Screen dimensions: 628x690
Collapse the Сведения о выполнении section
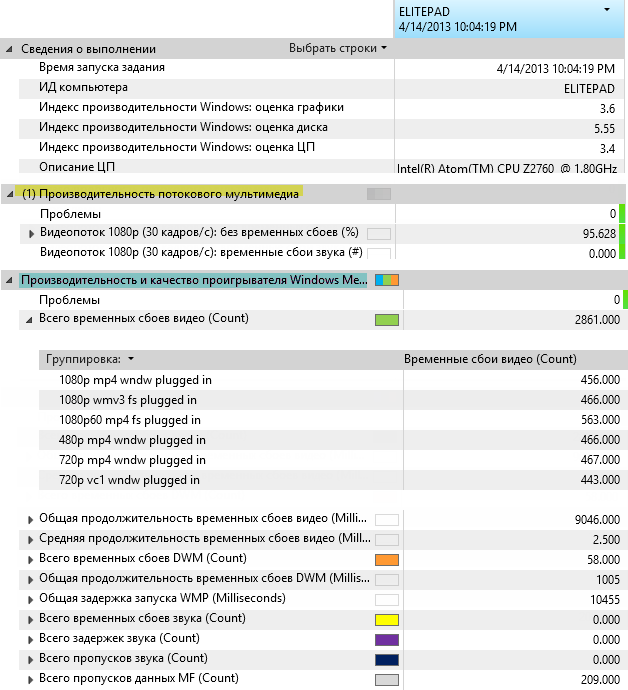(x=9, y=49)
